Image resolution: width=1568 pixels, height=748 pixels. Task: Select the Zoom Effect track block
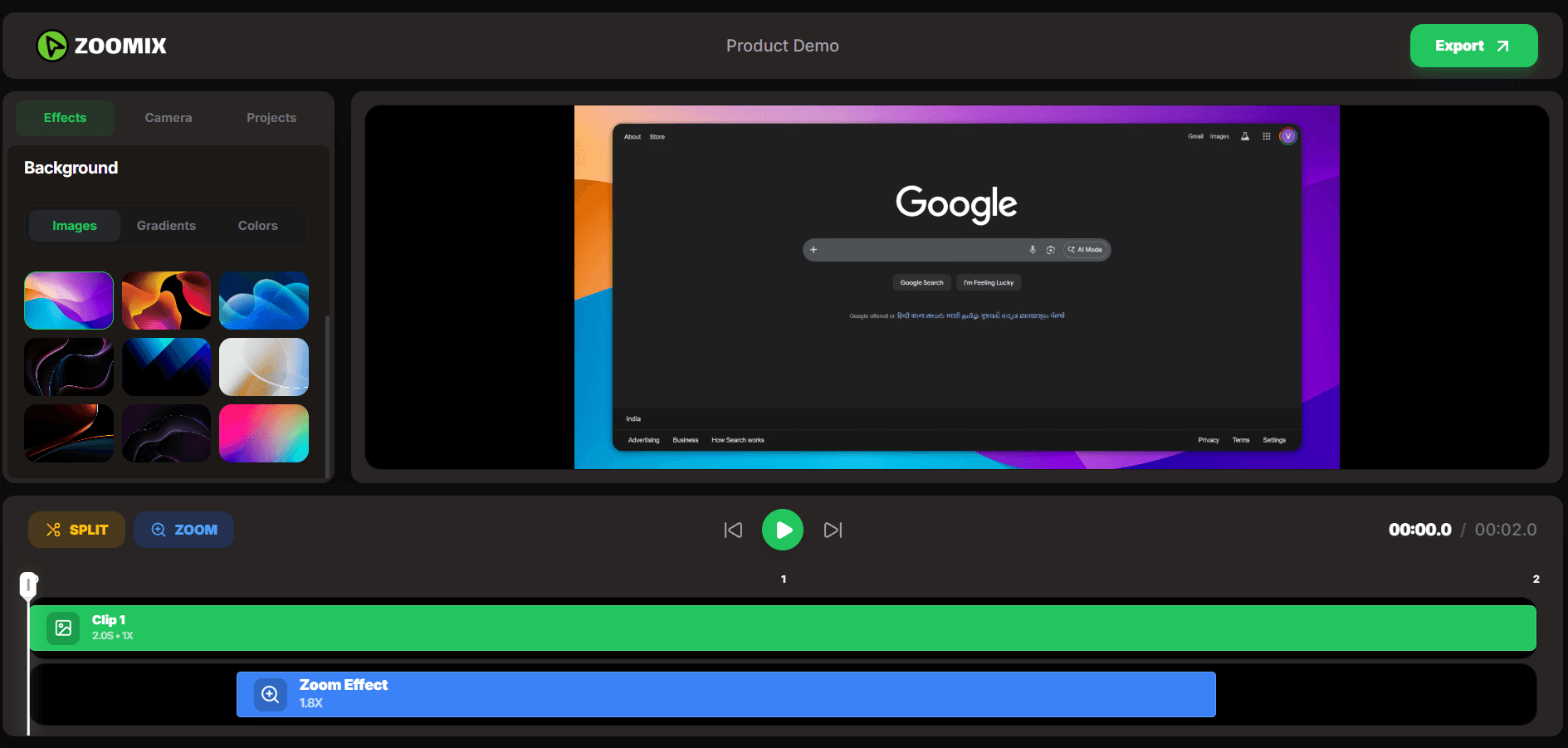726,694
